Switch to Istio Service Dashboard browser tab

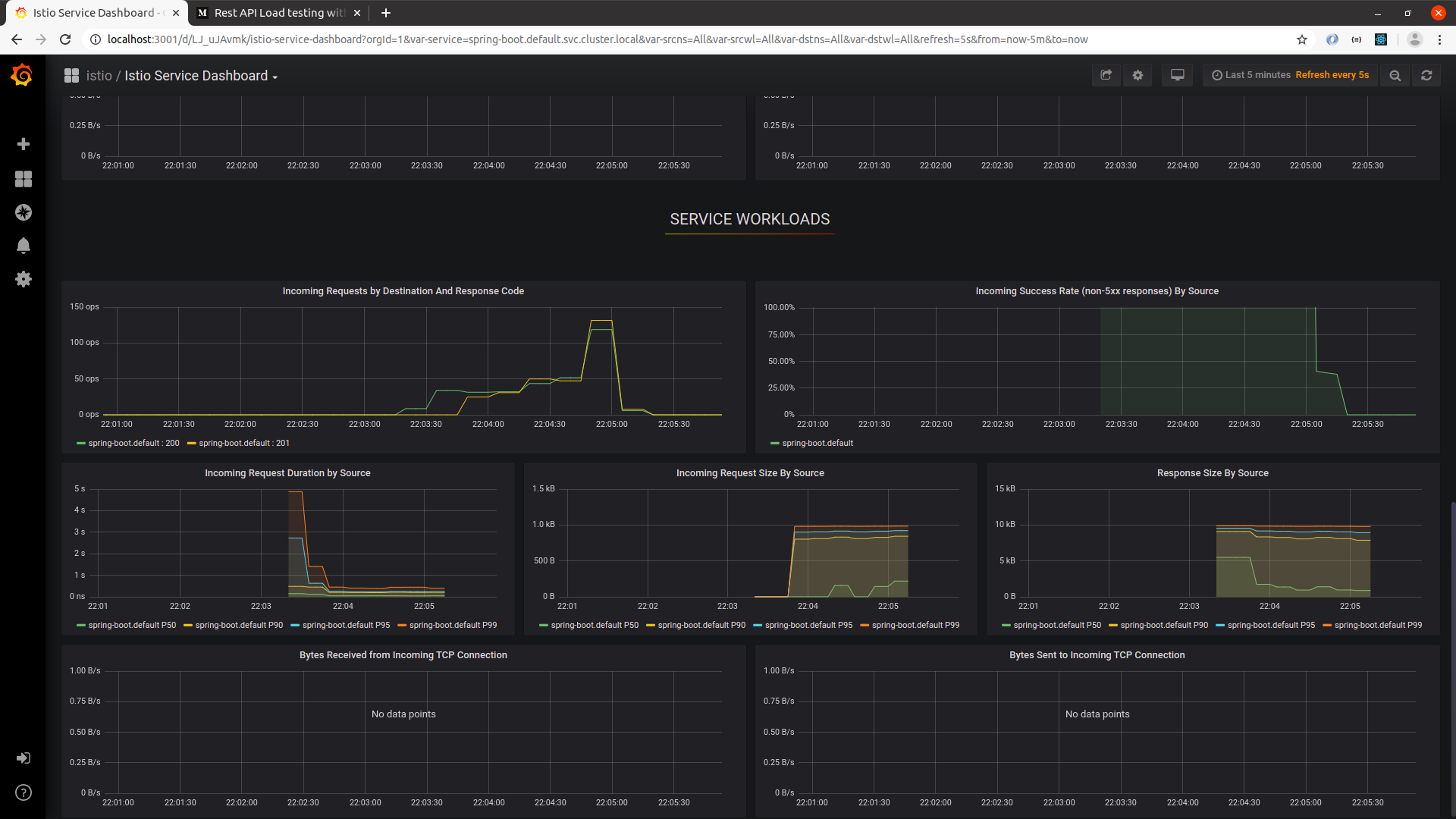point(97,13)
